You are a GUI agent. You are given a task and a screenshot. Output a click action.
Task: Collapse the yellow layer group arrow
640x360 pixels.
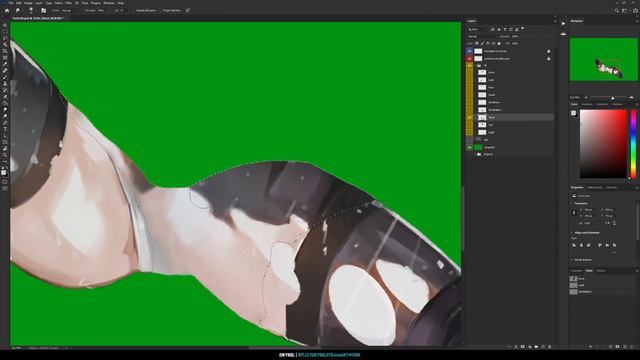click(x=476, y=65)
